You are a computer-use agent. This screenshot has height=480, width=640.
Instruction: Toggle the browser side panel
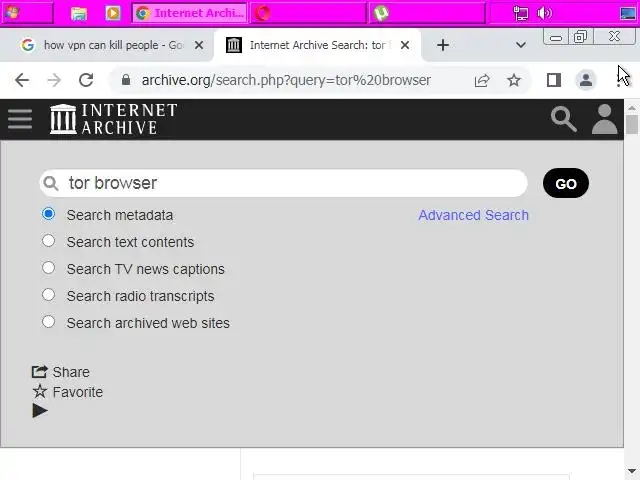553,80
